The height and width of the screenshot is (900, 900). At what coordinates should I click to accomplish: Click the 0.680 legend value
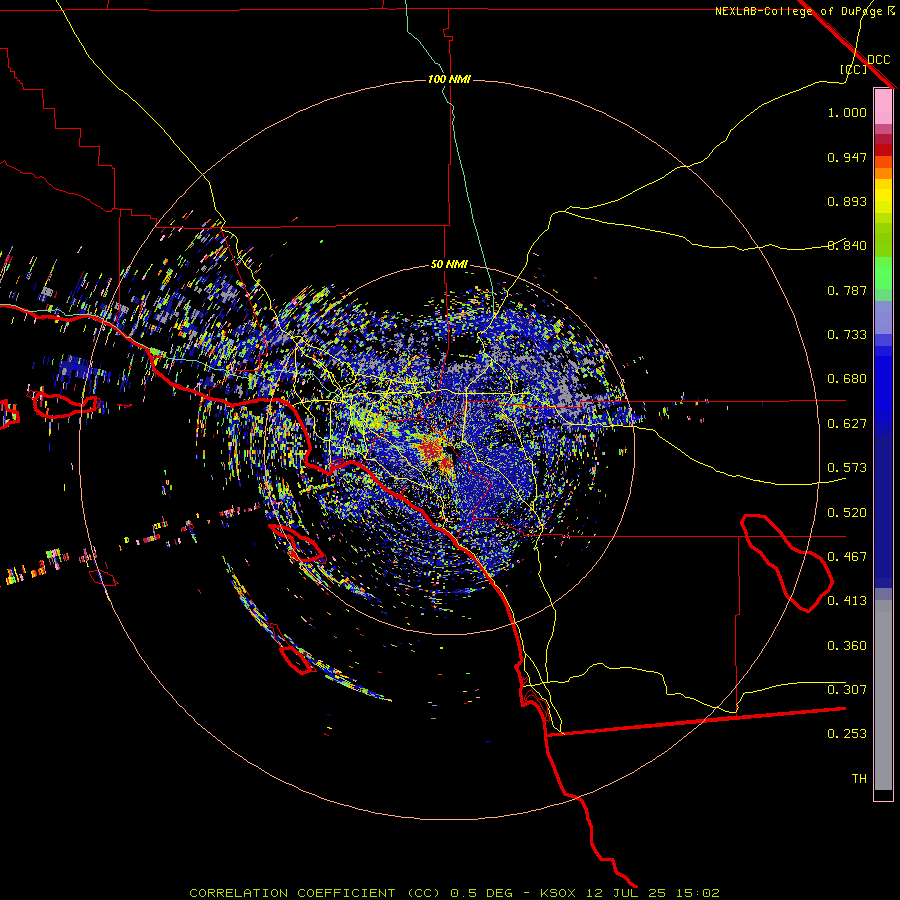click(847, 379)
